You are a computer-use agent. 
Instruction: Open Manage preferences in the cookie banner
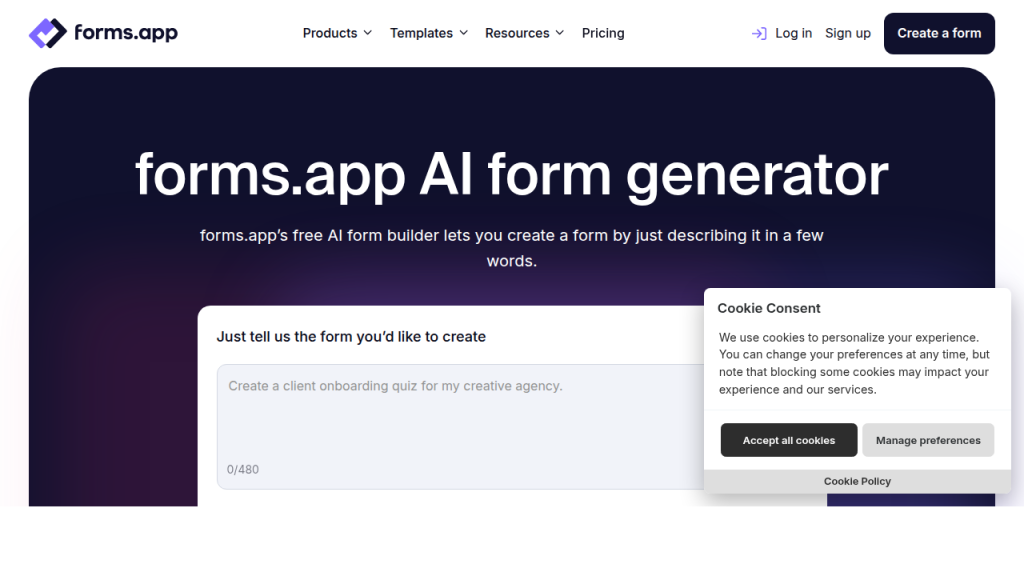click(927, 440)
